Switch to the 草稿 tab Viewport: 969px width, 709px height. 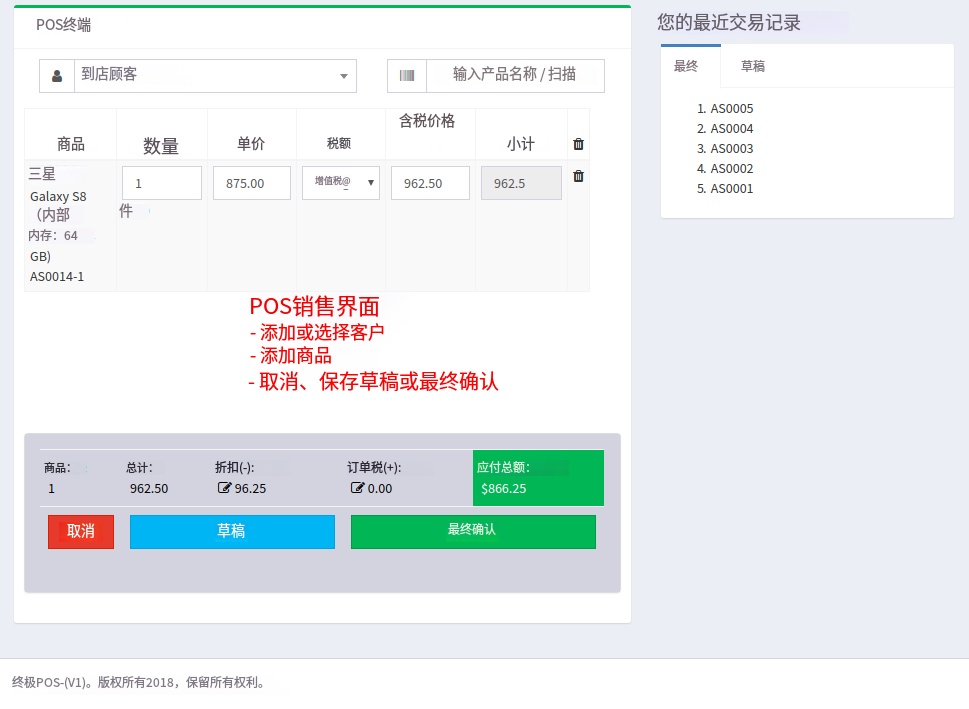click(x=753, y=66)
